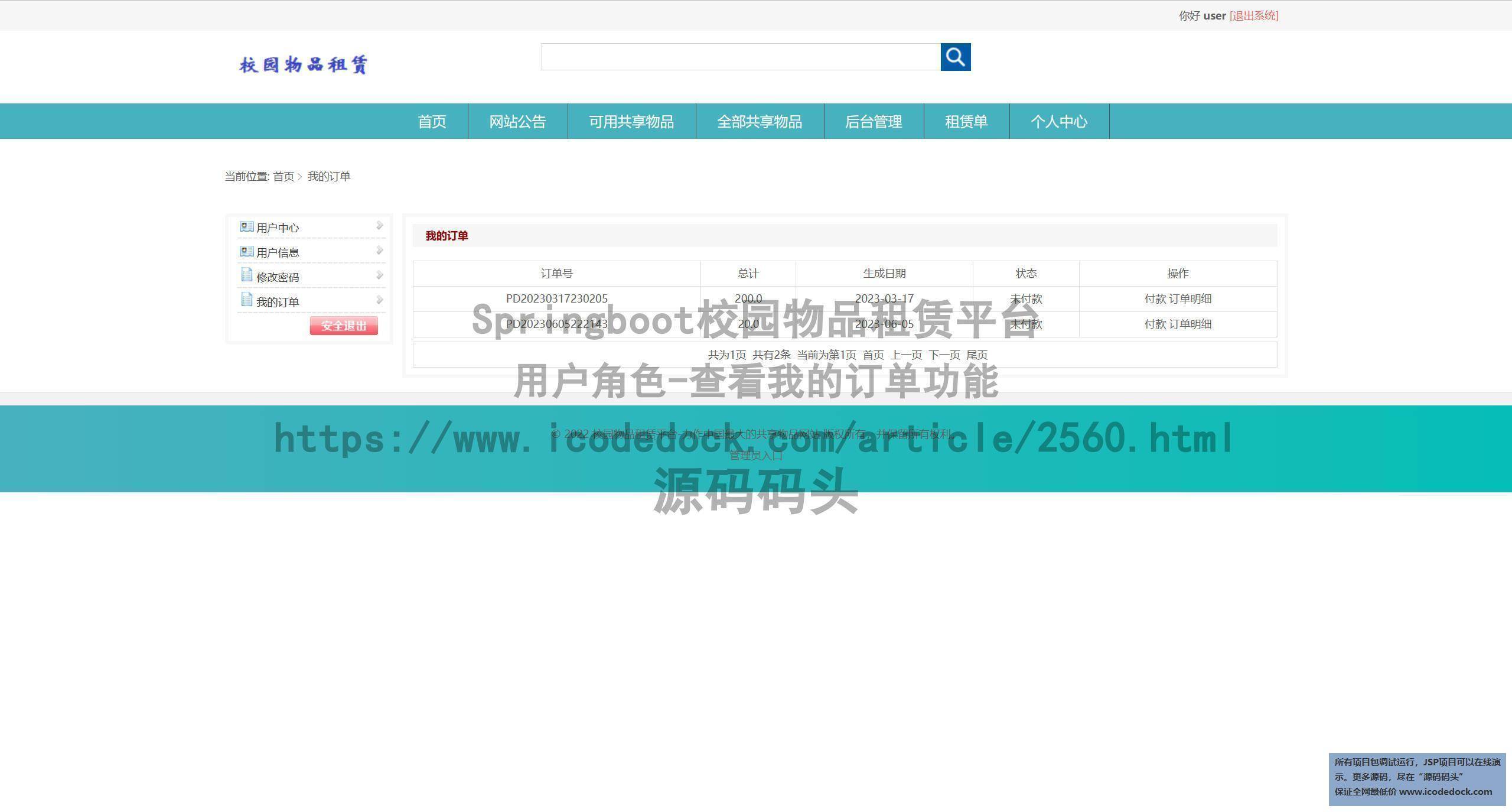Image resolution: width=1512 pixels, height=812 pixels.
Task: Select 个人中心 in navigation bar
Action: coord(1059,122)
